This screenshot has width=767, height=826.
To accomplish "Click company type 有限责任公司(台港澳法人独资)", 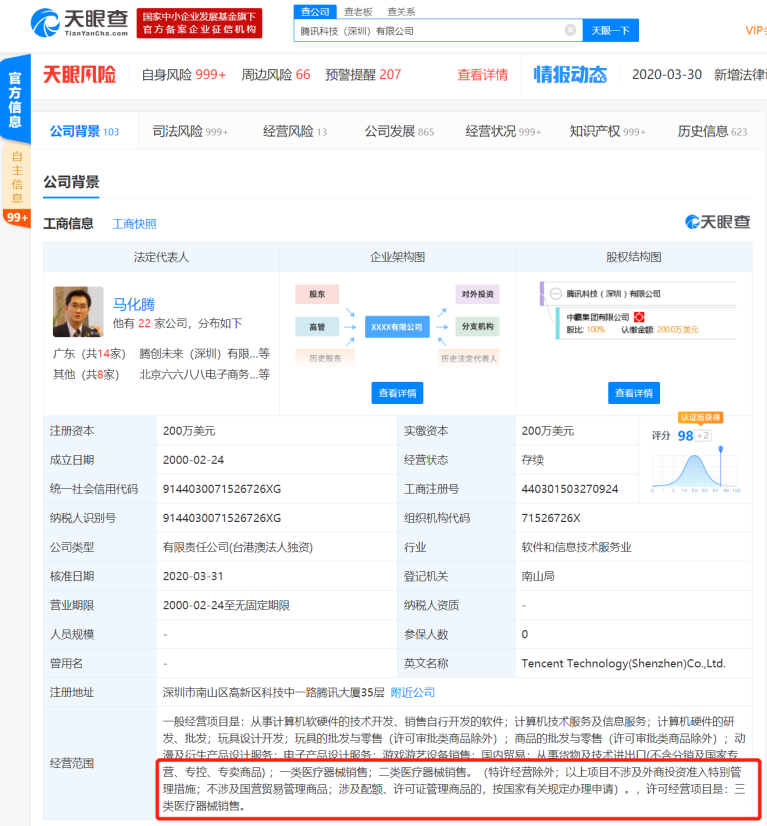I will click(x=238, y=547).
